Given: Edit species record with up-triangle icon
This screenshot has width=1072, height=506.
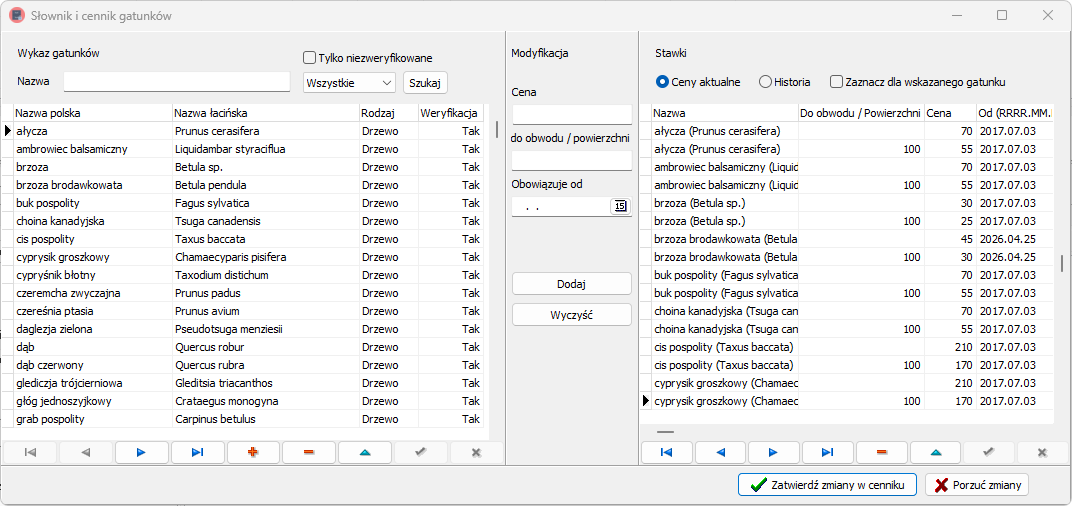Looking at the screenshot, I should [x=365, y=452].
